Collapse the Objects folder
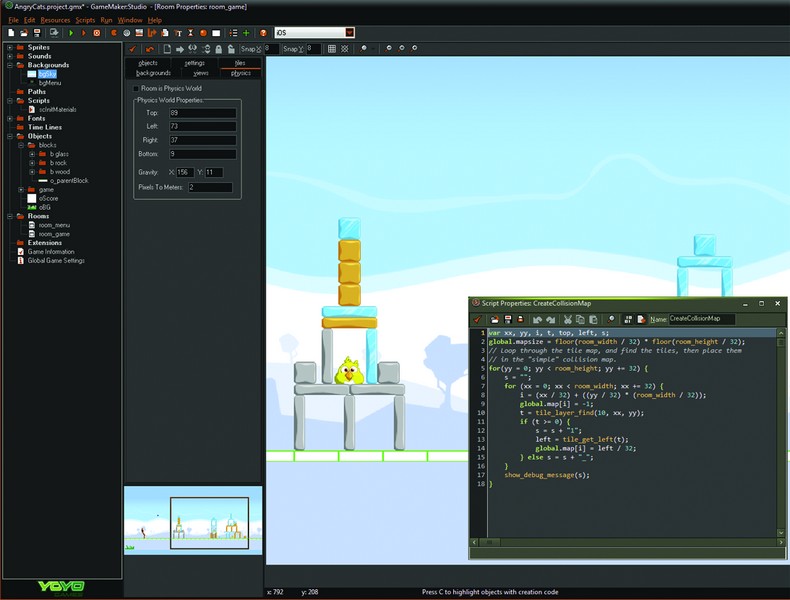 click(10, 136)
